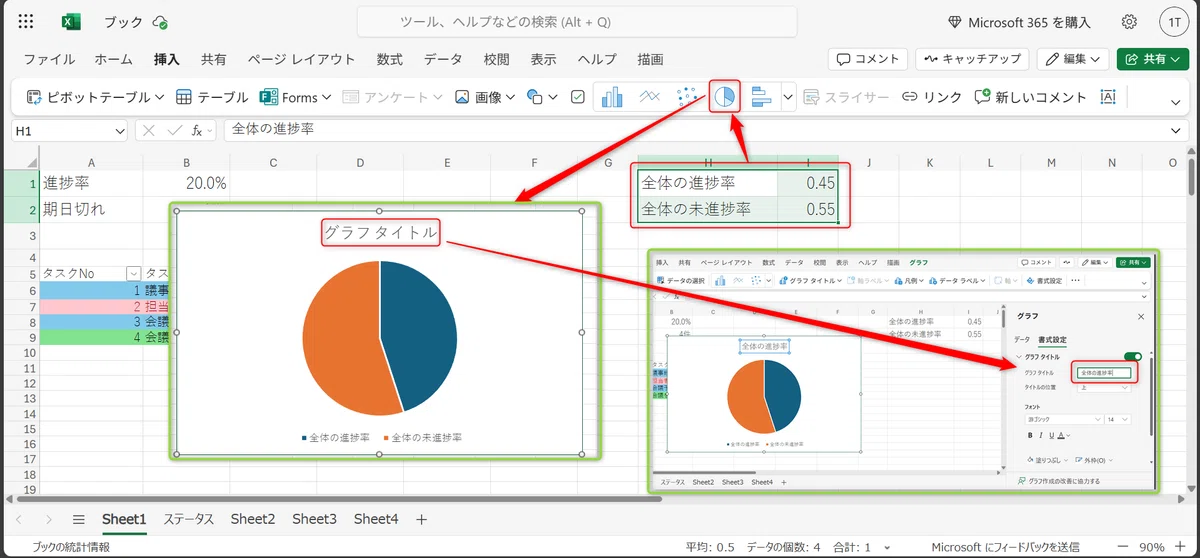1200x558 pixels.
Task: Open the ファイル menu
Action: 50,59
